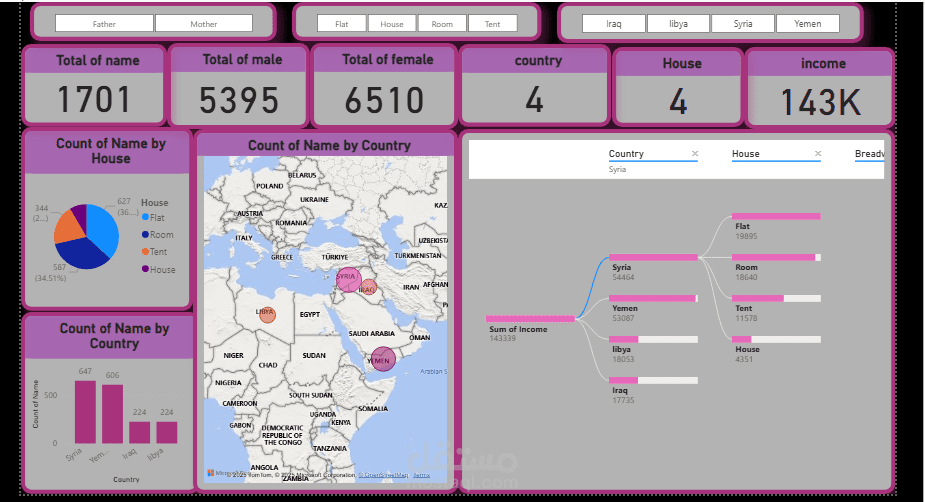Filter by Tent slicer button

[x=493, y=24]
